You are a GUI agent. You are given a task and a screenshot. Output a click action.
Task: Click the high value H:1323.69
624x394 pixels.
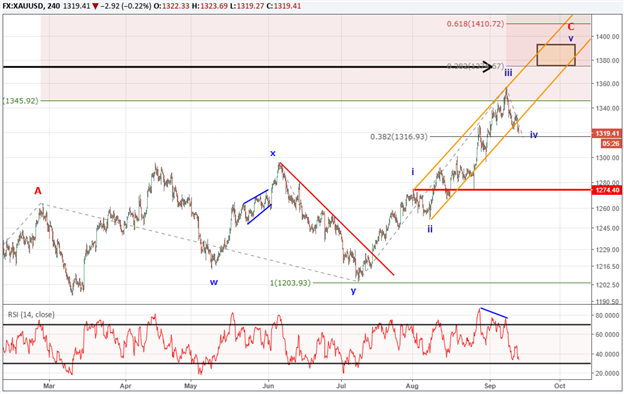(x=211, y=6)
